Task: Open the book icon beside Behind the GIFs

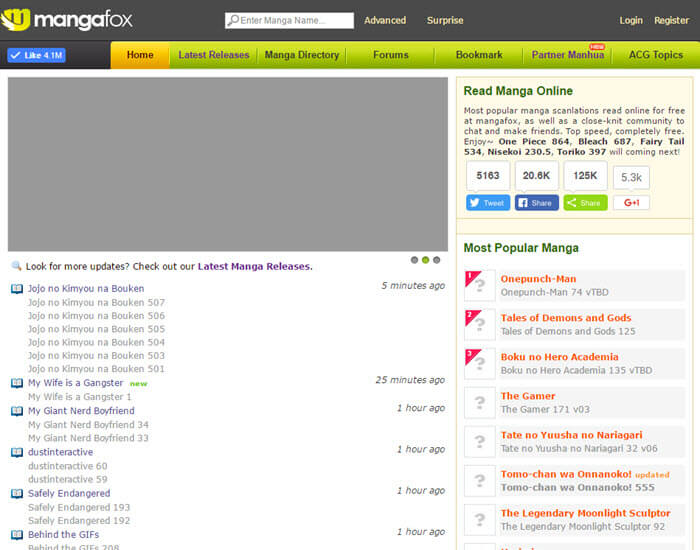Action: [x=17, y=534]
